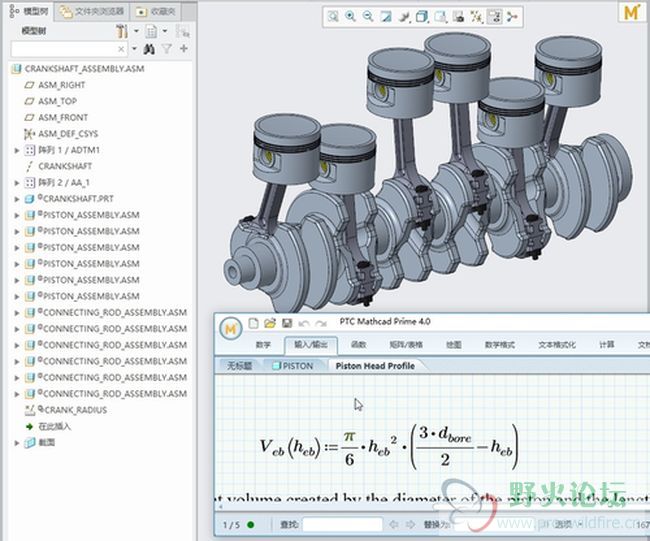Expand the 截面 sections node

pos(17,443)
